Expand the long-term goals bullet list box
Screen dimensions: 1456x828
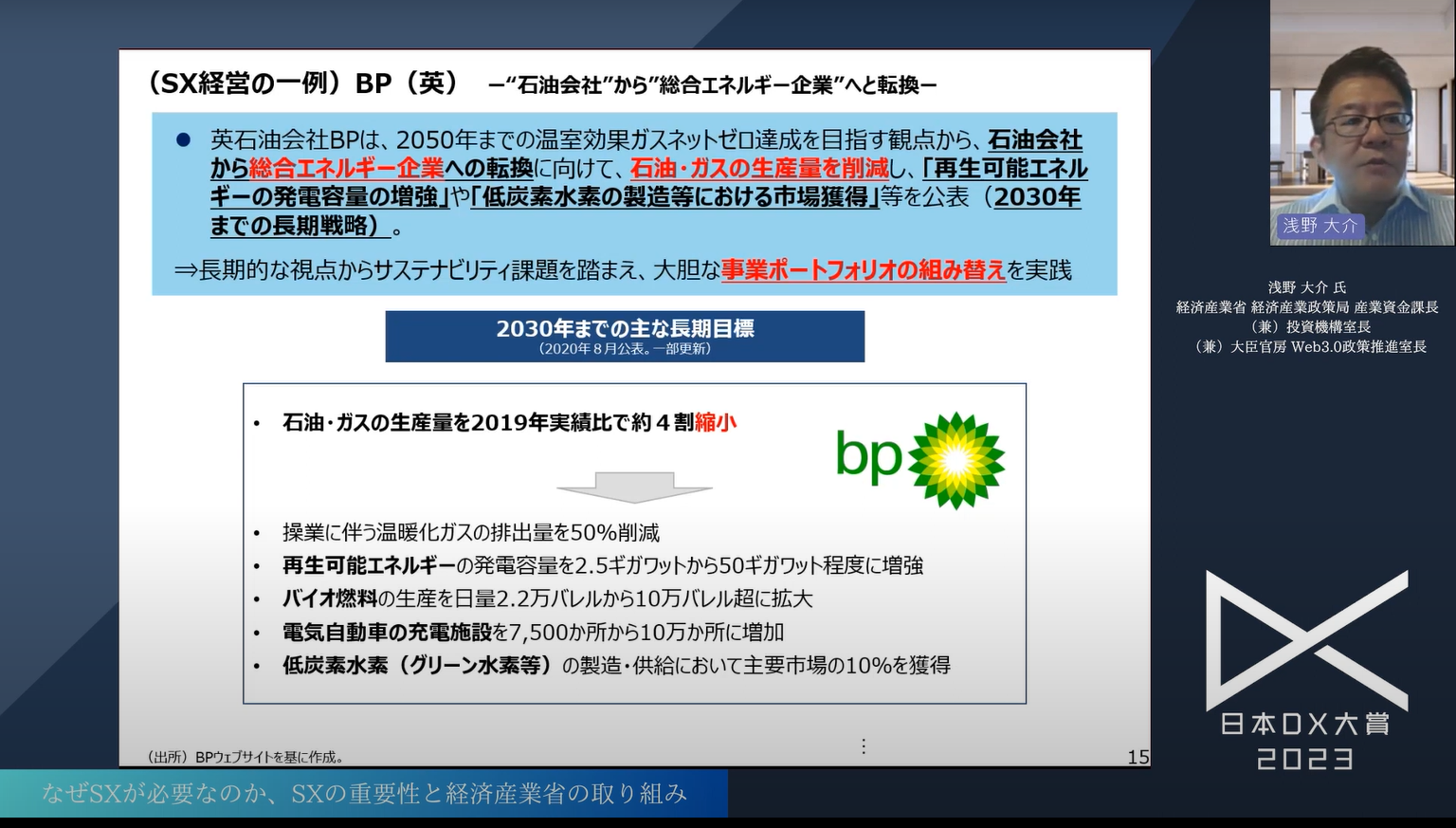point(634,541)
